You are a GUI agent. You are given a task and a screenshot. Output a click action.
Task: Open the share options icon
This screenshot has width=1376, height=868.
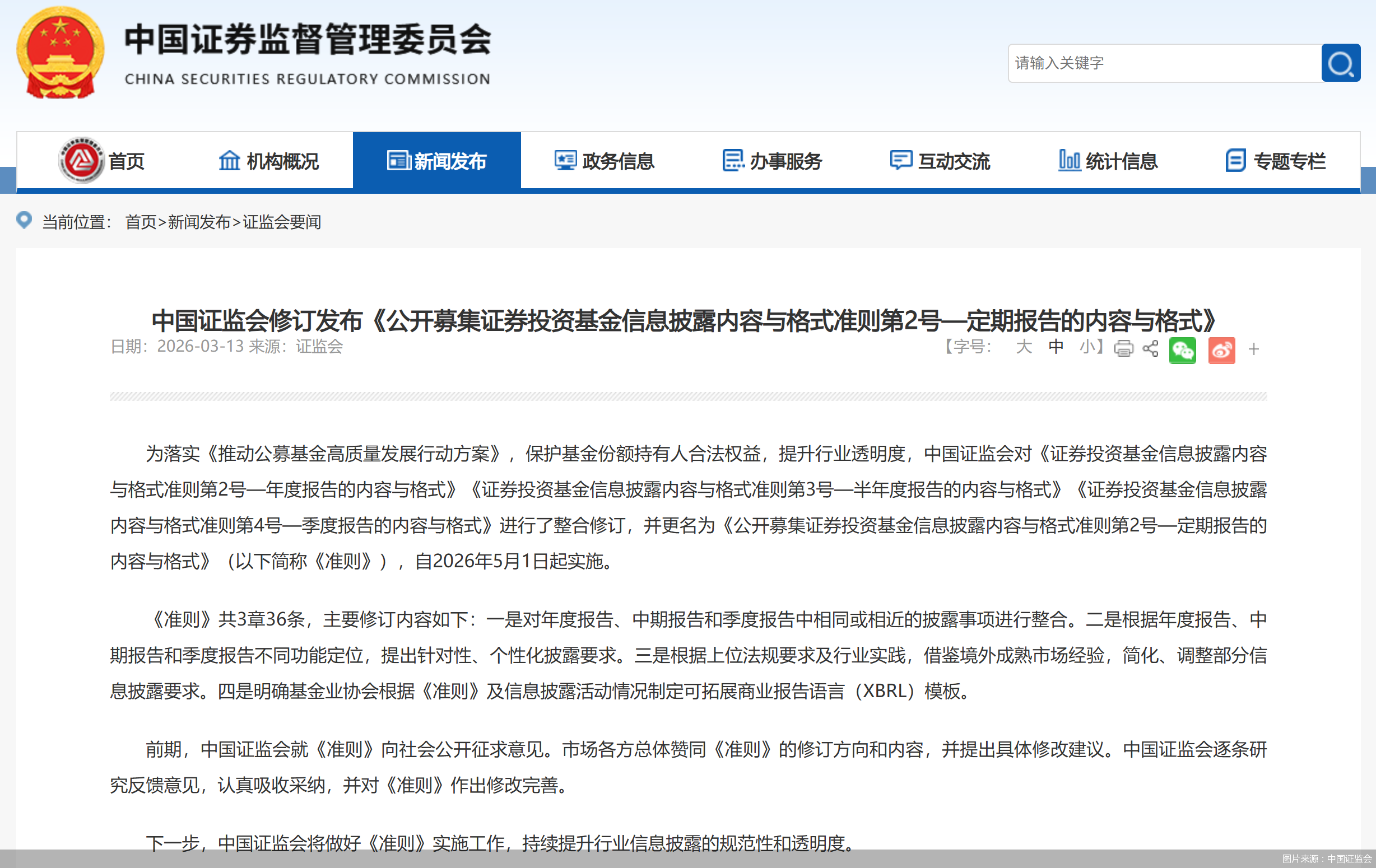coord(1150,349)
